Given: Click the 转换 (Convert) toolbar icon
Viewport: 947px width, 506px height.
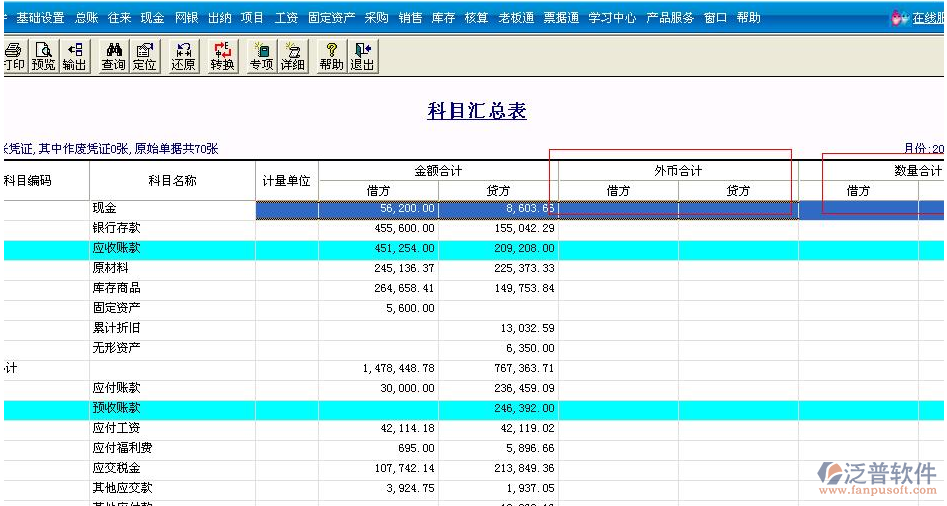Looking at the screenshot, I should 222,56.
